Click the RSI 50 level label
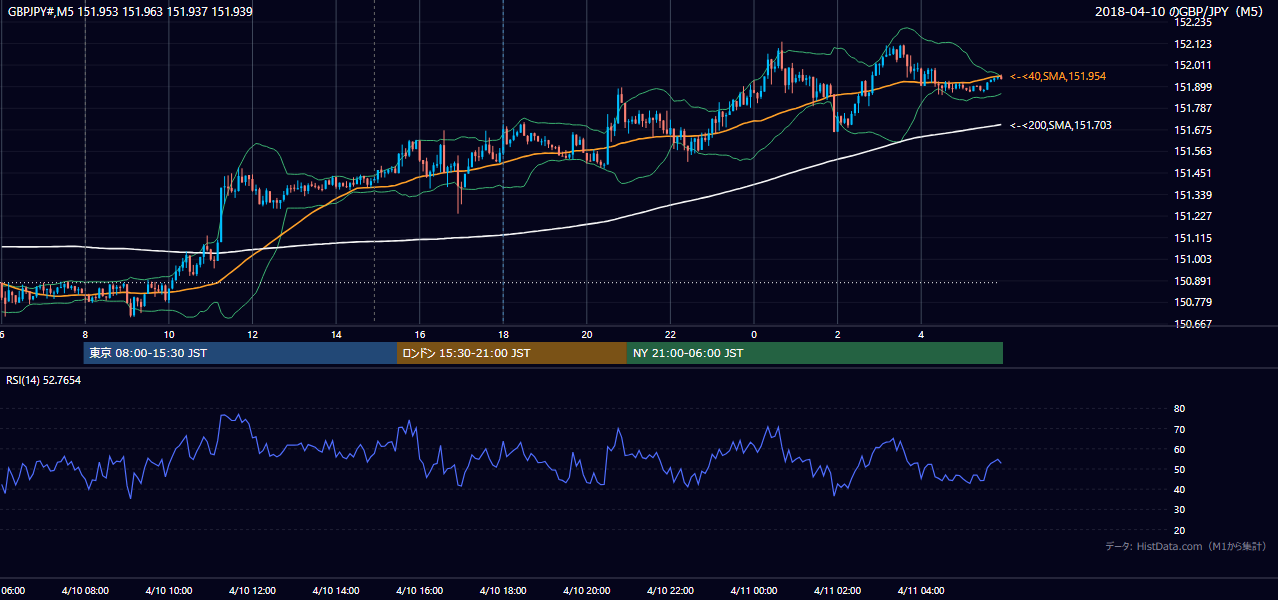 click(1179, 469)
